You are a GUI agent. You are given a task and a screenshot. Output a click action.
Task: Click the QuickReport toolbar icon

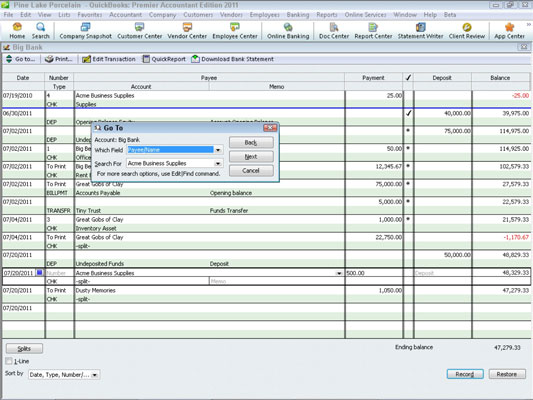coord(164,59)
